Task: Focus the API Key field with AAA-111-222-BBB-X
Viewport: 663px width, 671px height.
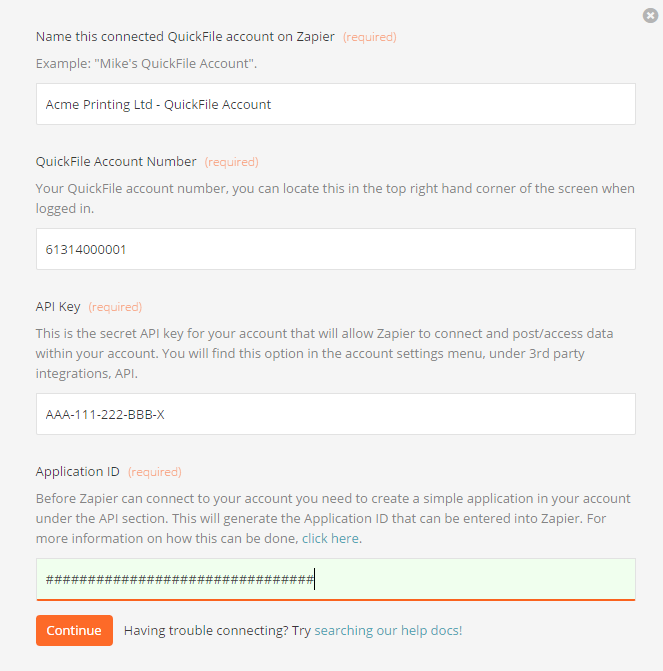Action: click(x=336, y=414)
